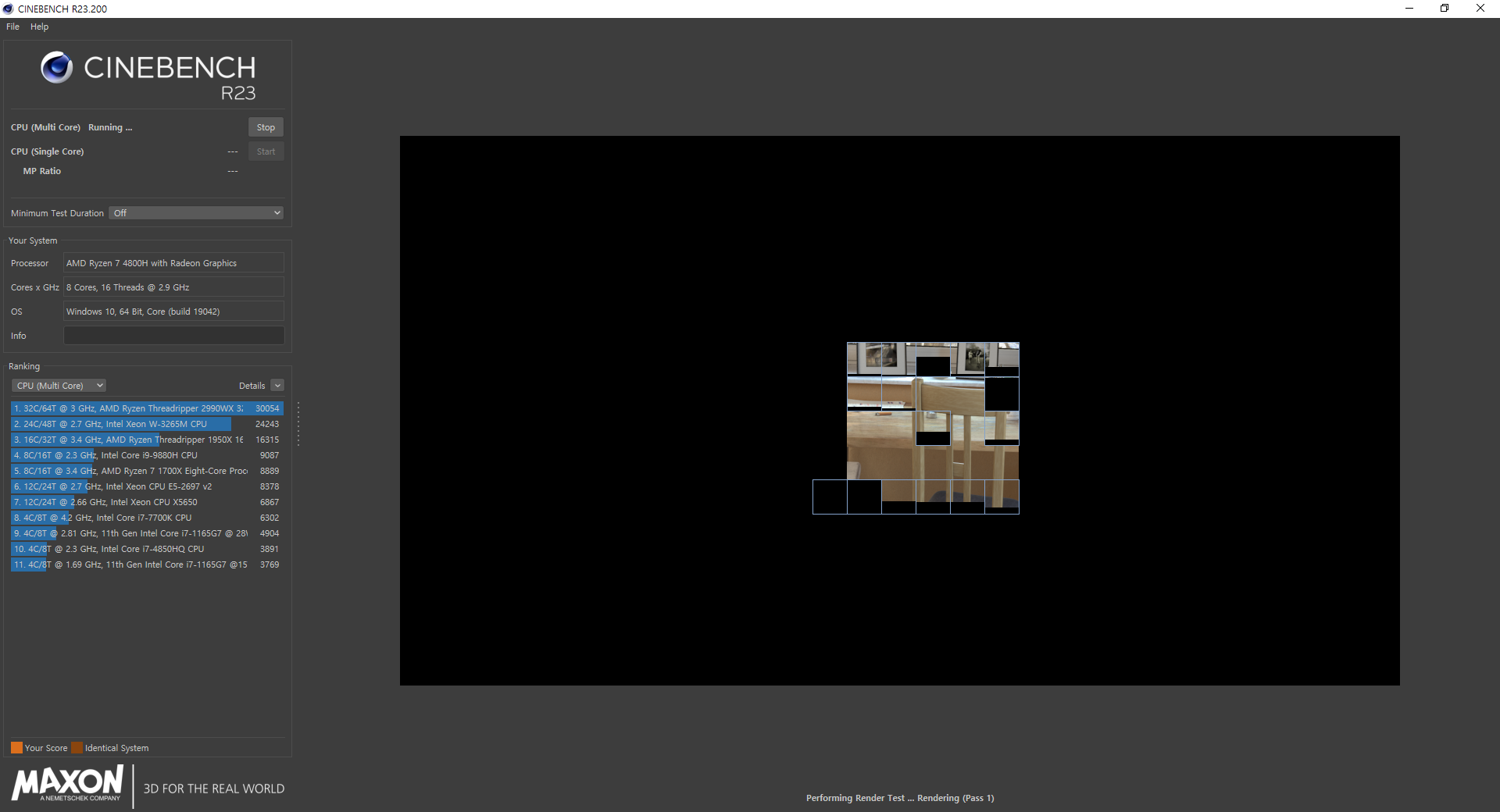This screenshot has width=1500, height=812.
Task: Click the Rendering (Pass 1) status text
Action: click(955, 798)
